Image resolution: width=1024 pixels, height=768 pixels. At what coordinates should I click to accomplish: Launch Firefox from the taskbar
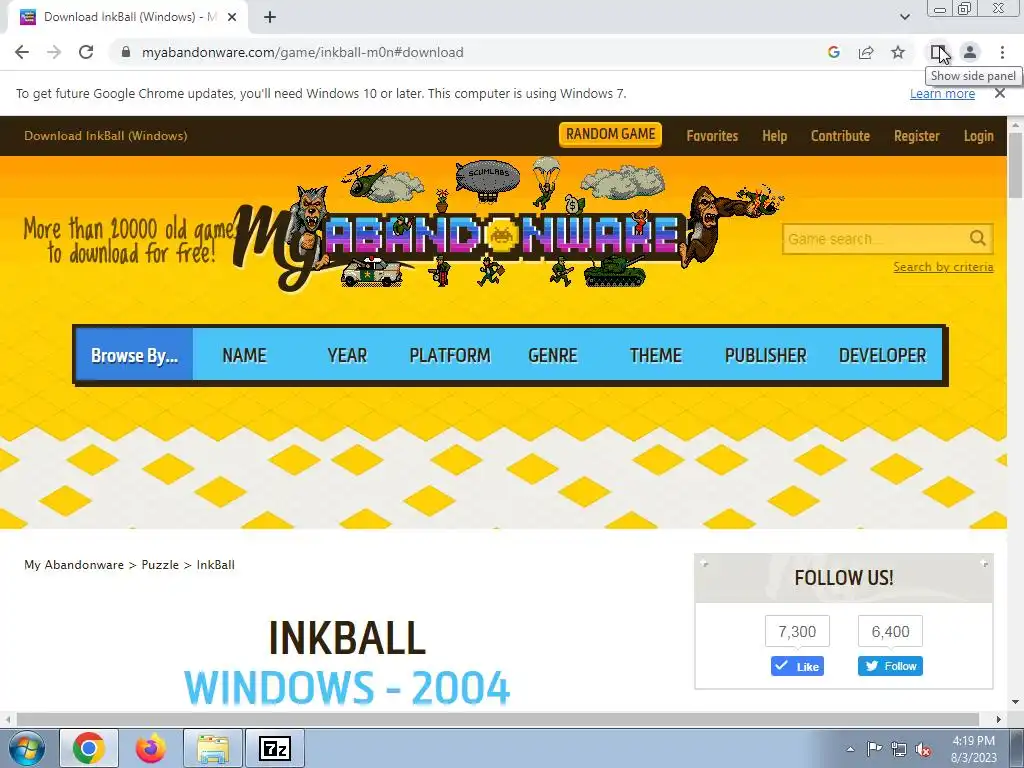click(151, 748)
